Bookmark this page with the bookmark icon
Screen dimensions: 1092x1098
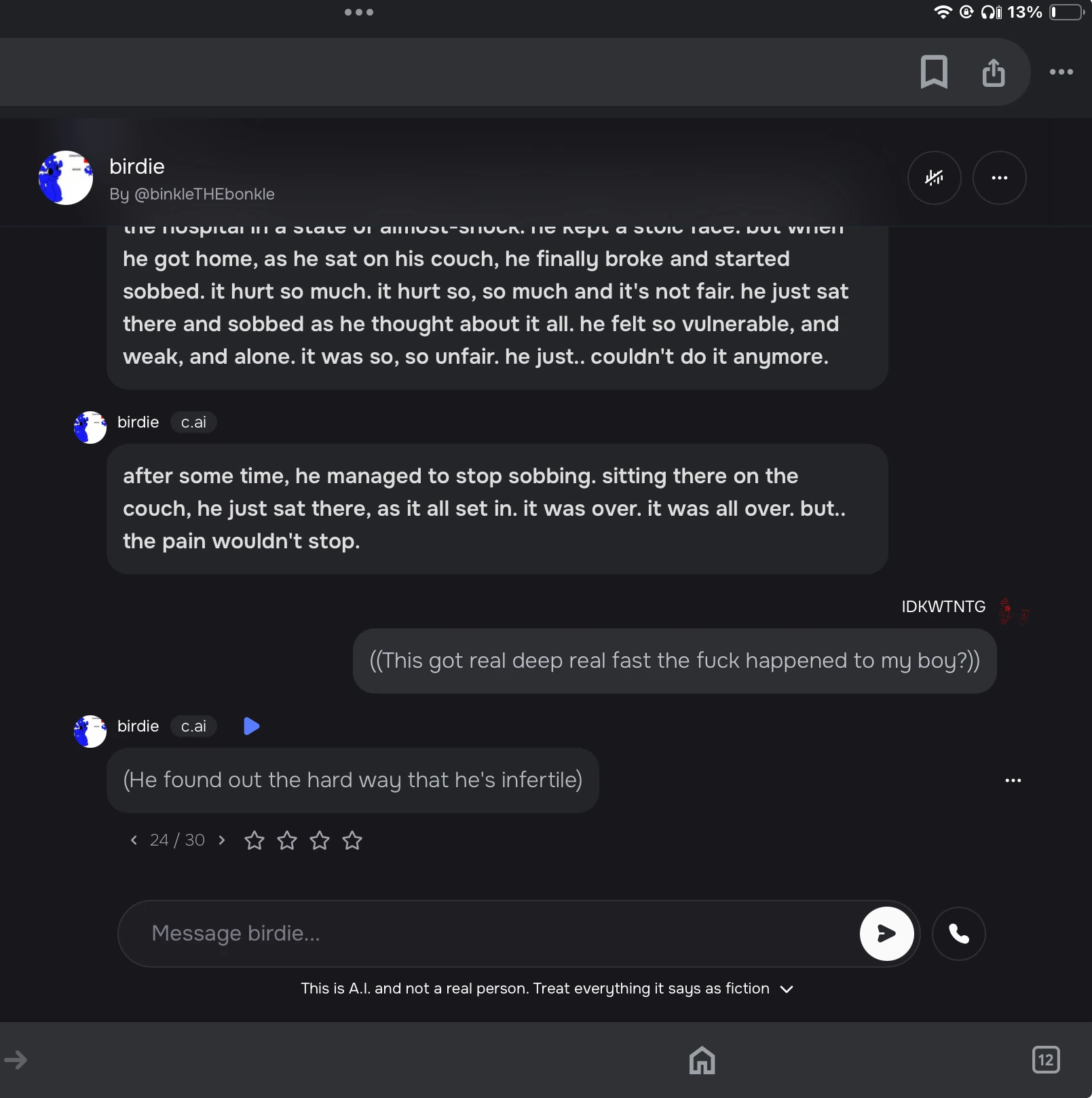click(934, 72)
